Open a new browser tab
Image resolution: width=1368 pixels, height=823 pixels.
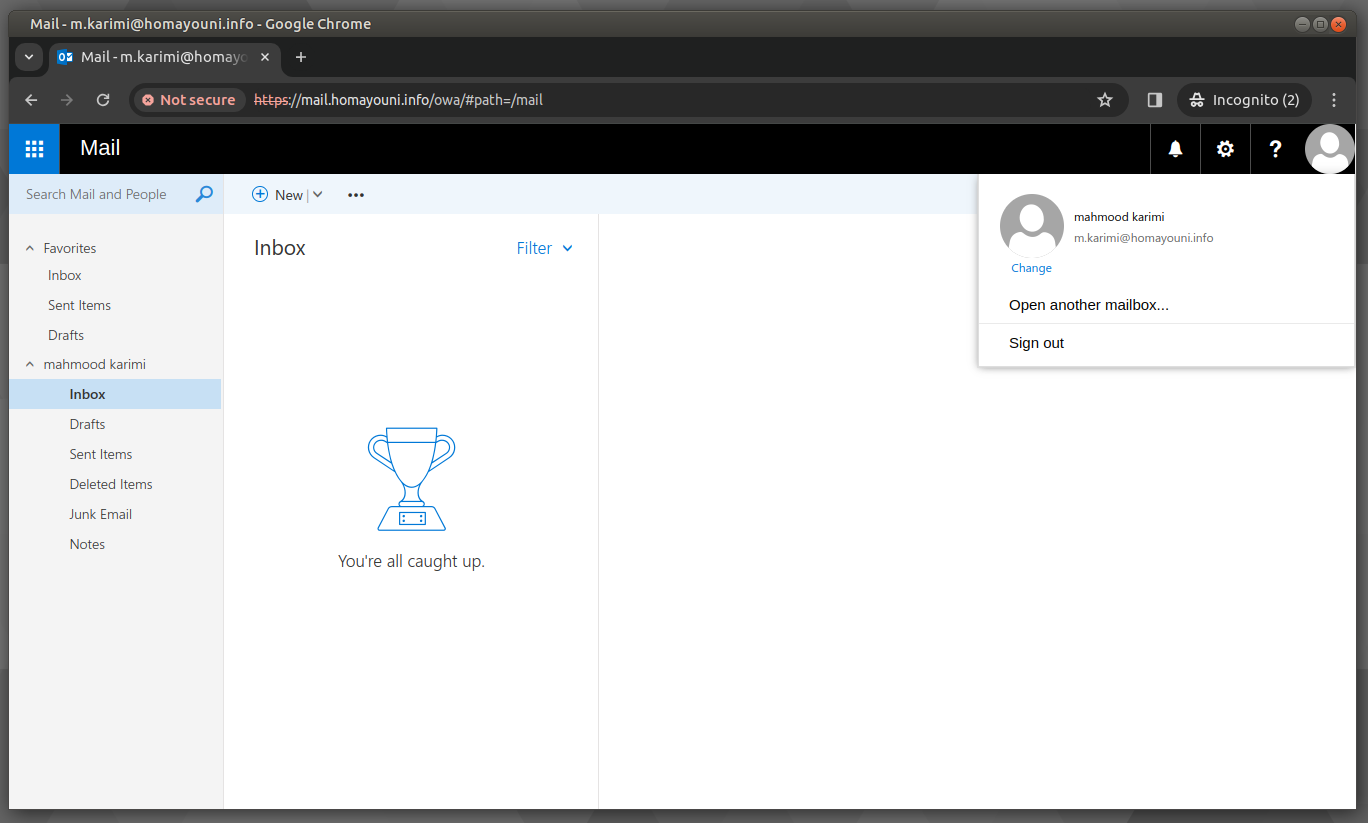click(301, 57)
